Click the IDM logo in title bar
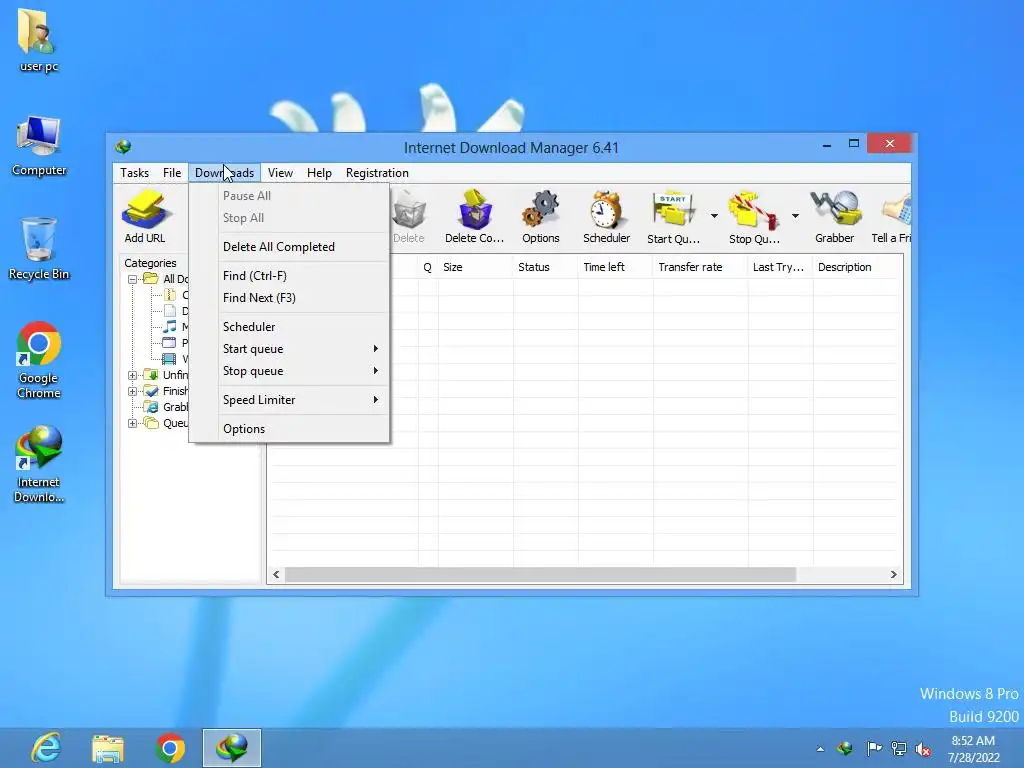This screenshot has height=768, width=1024. pyautogui.click(x=123, y=147)
